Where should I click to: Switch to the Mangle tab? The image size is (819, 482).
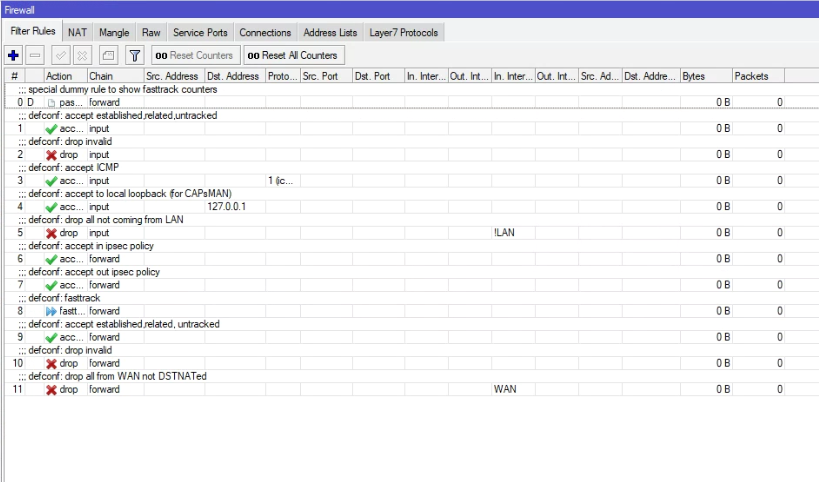tap(114, 32)
